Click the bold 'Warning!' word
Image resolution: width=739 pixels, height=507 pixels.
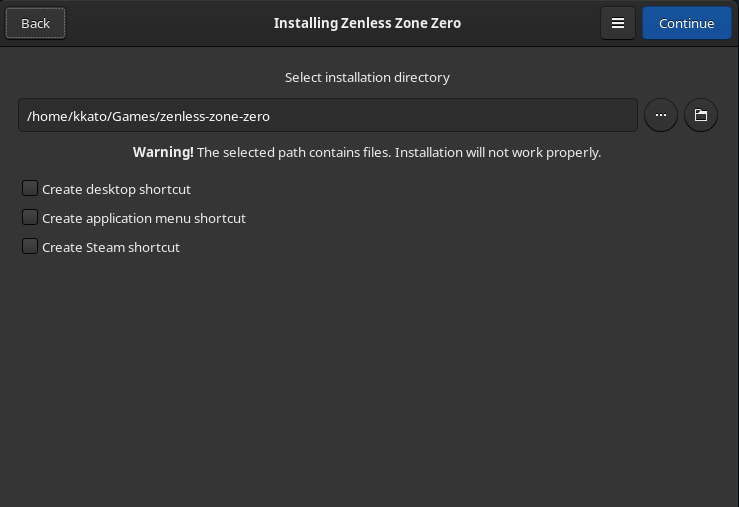coord(163,152)
